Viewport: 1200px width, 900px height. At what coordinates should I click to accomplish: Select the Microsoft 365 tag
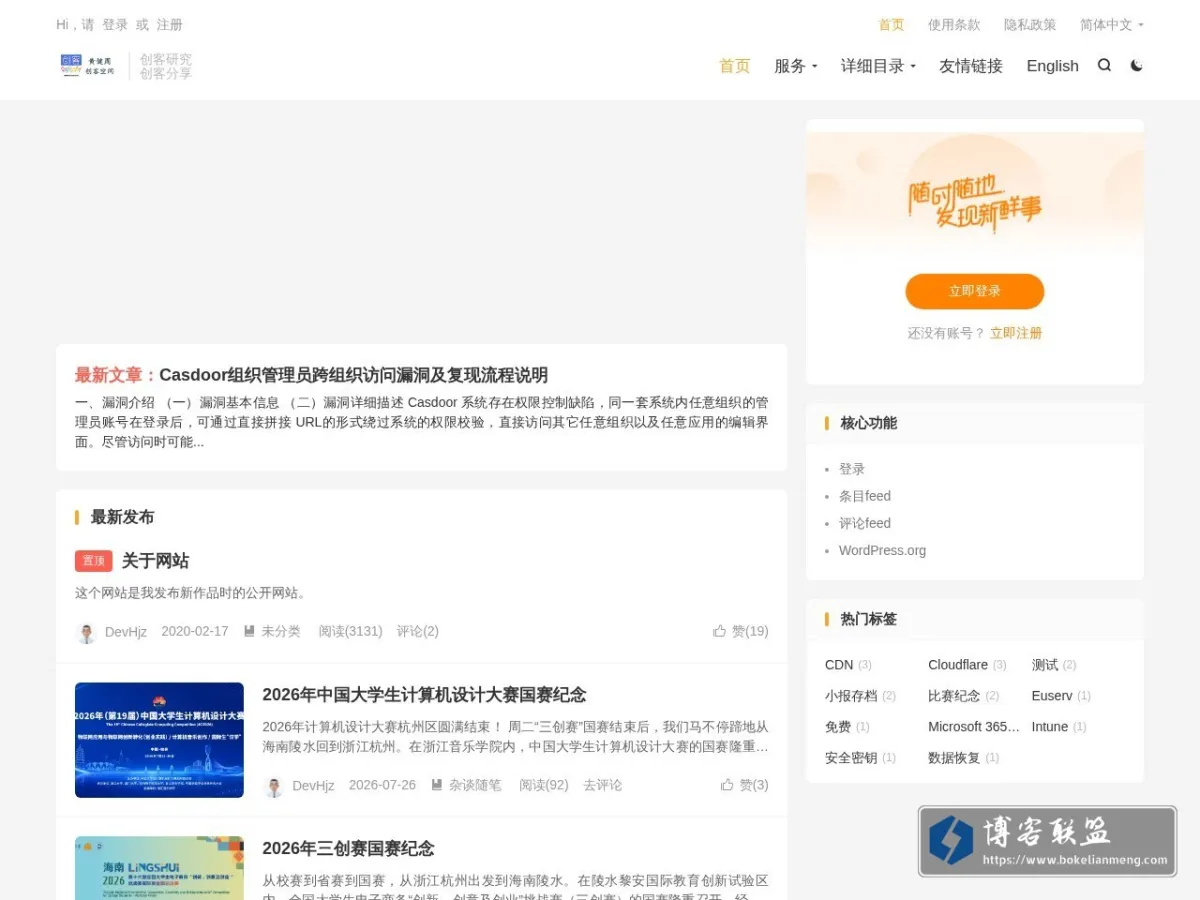tap(974, 727)
